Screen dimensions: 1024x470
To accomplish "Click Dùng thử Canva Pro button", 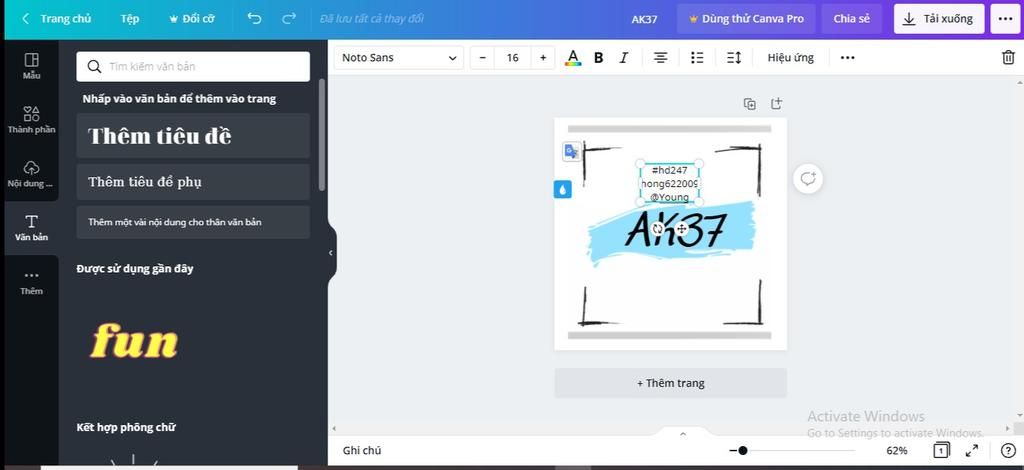I will [x=746, y=19].
